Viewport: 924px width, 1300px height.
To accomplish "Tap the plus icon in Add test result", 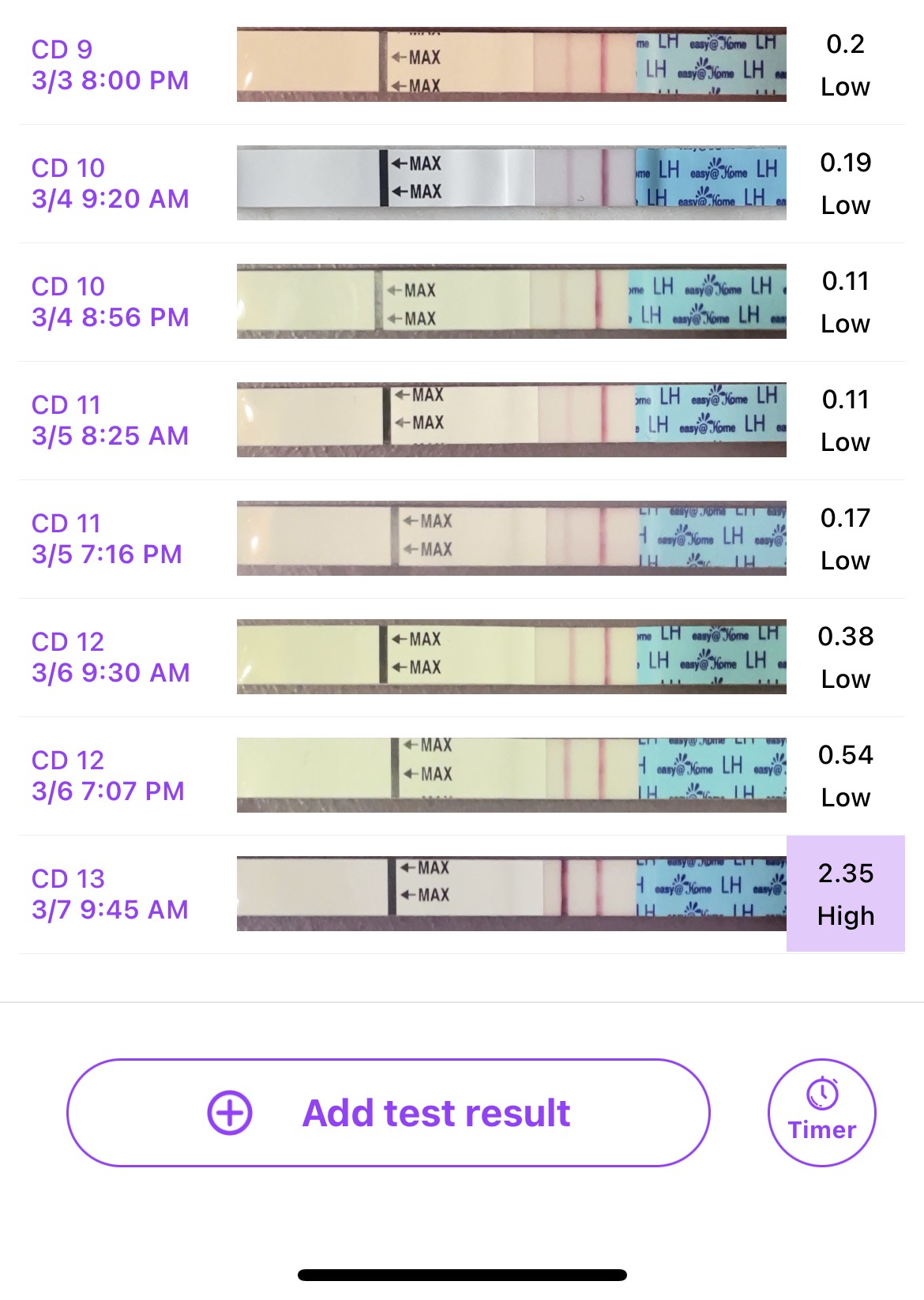I will point(230,1113).
